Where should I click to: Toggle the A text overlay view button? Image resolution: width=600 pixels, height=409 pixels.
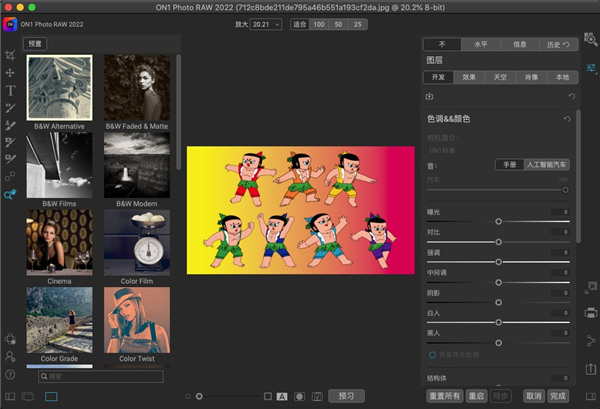click(282, 396)
